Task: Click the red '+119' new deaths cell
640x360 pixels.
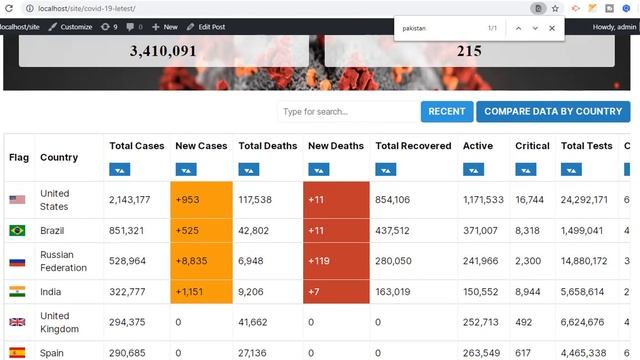Action: point(336,261)
